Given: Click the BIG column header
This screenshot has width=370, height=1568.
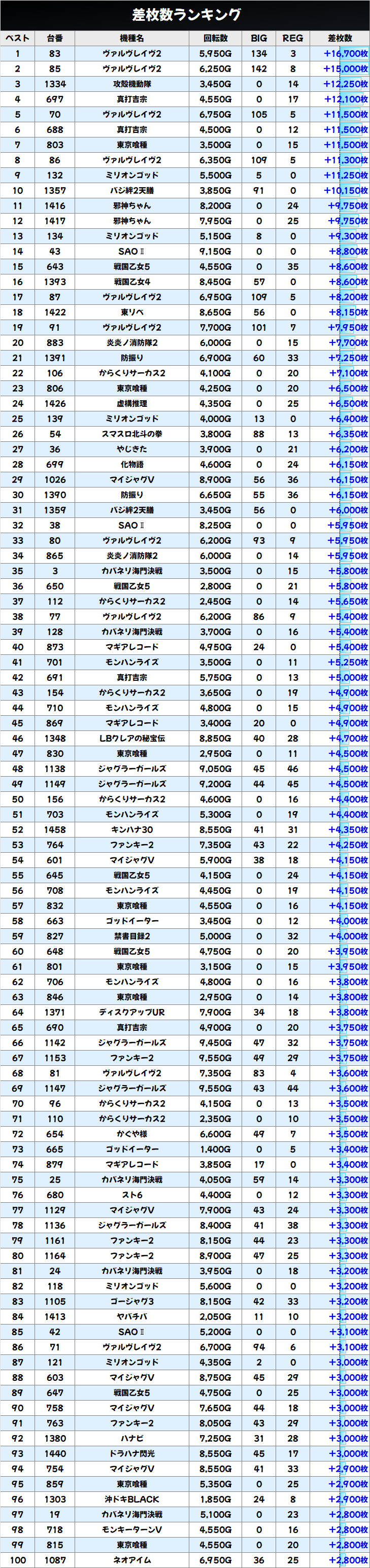Looking at the screenshot, I should coord(259,39).
